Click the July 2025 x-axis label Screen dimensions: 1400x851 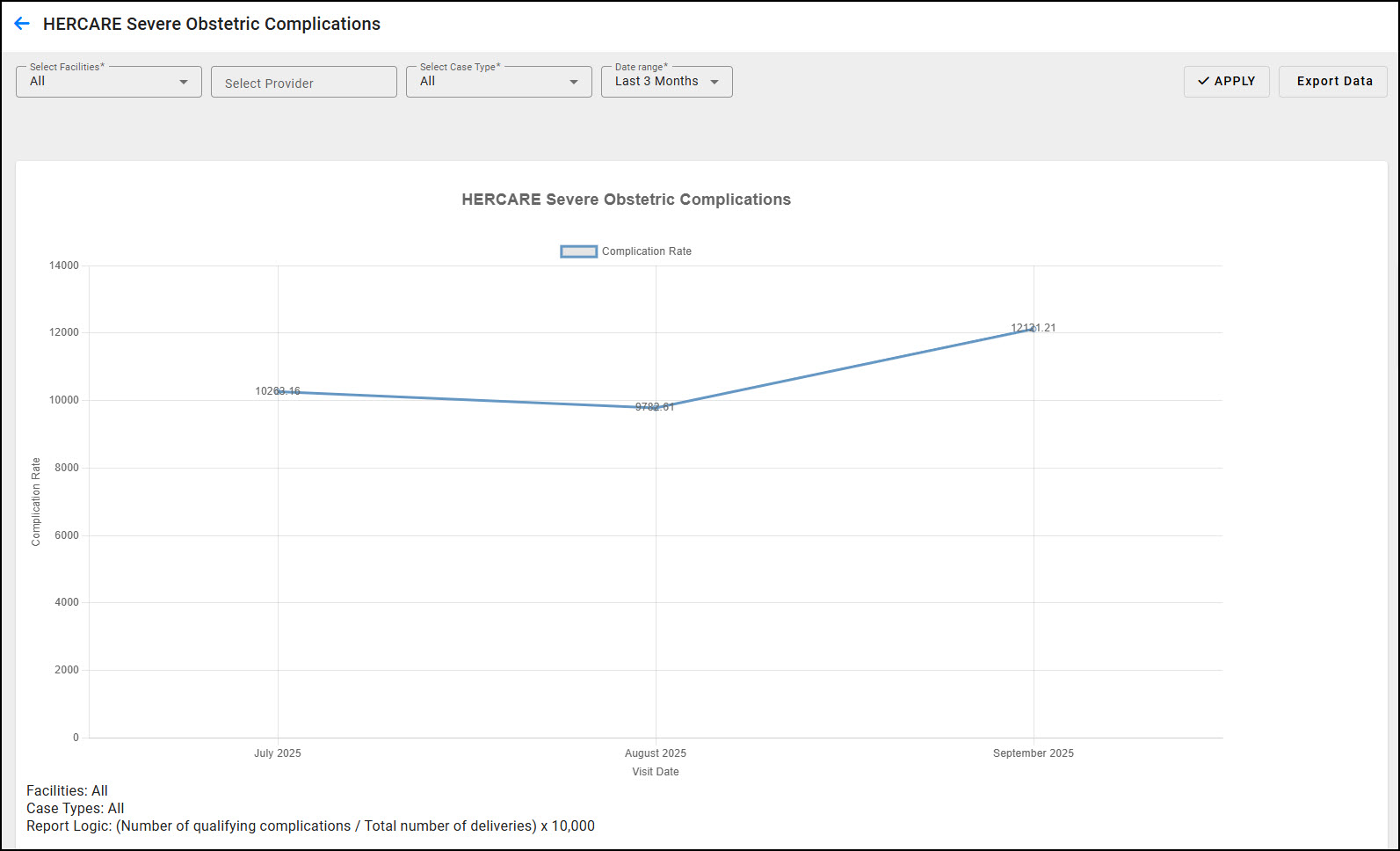coord(278,753)
